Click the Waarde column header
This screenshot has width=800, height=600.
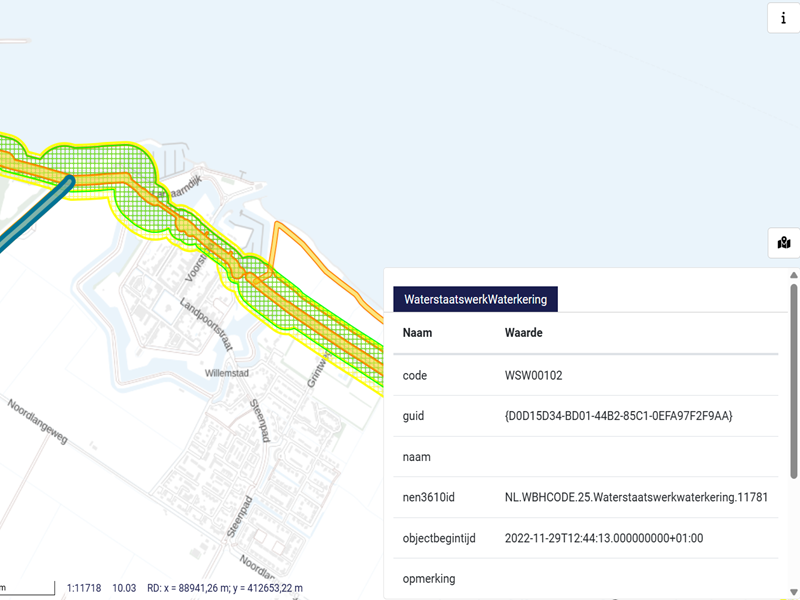click(x=524, y=332)
